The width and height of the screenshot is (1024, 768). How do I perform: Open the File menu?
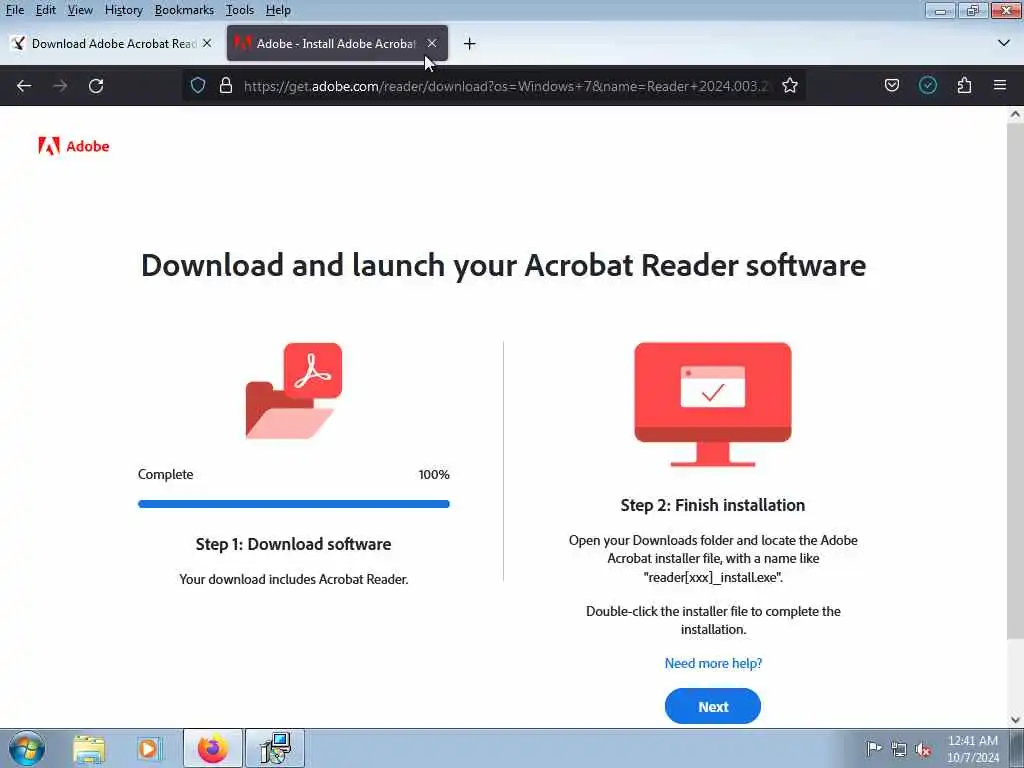coord(14,10)
